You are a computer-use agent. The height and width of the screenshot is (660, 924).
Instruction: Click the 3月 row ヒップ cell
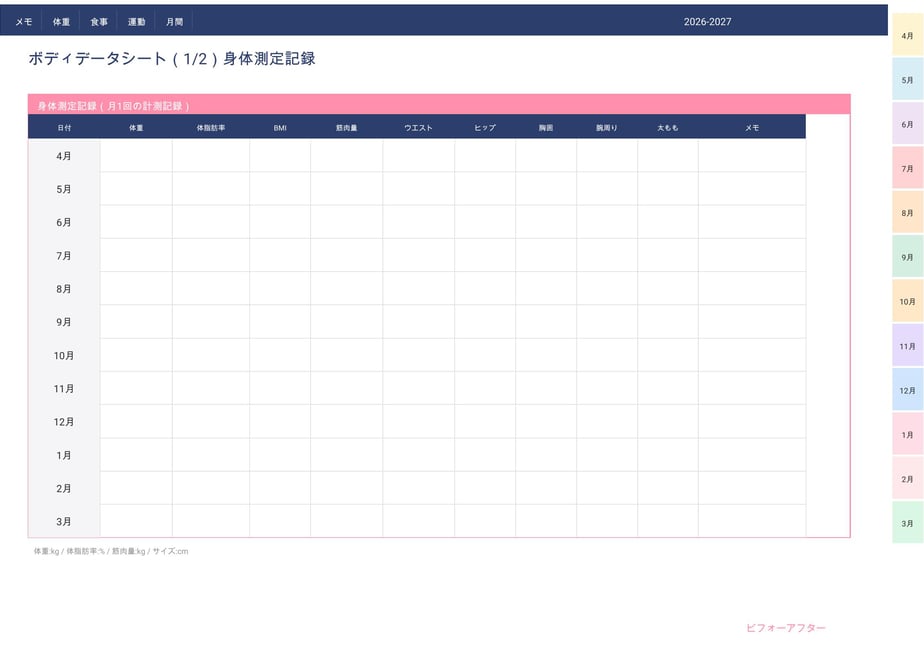coord(485,521)
